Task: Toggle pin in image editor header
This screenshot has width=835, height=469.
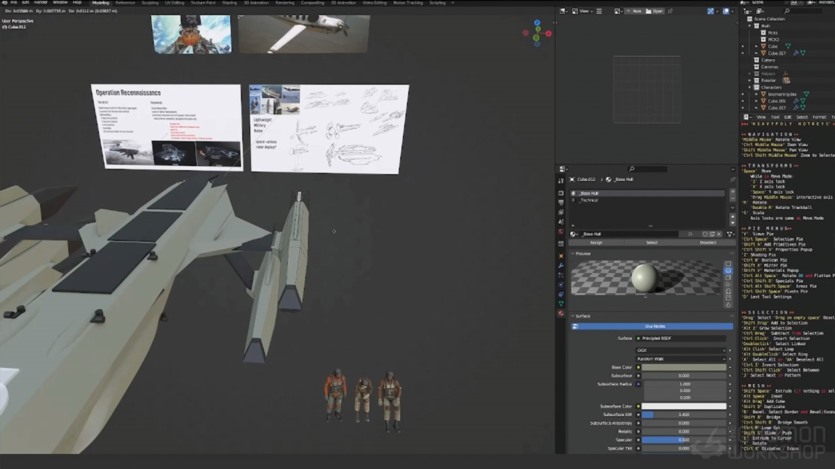Action: coord(670,11)
